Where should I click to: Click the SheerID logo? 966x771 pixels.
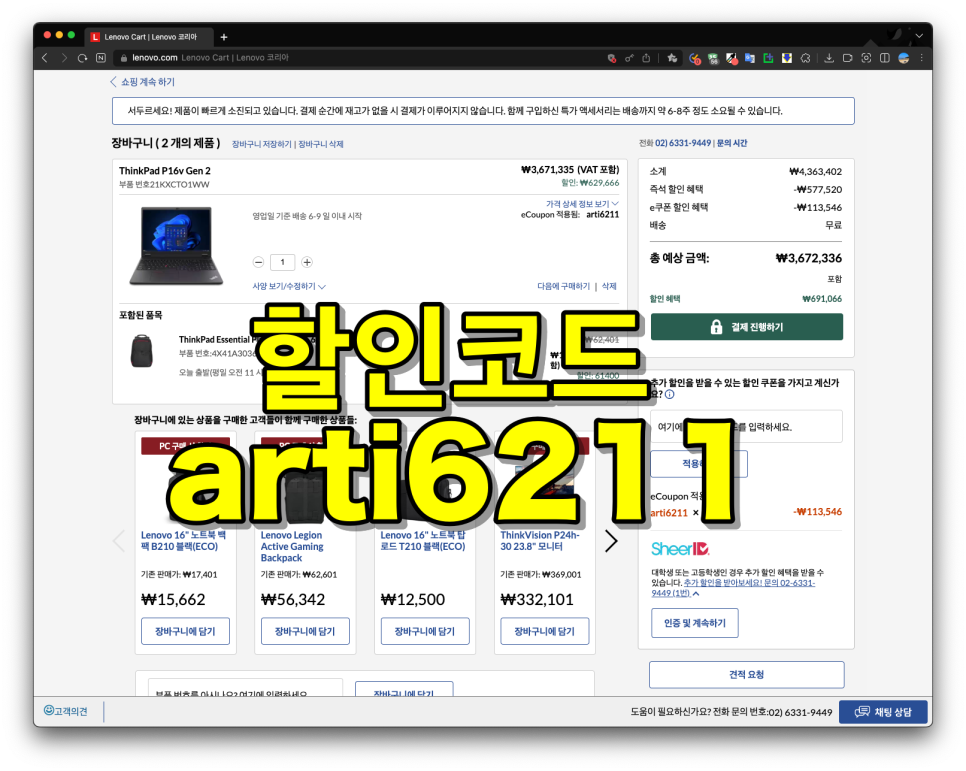[x=680, y=549]
